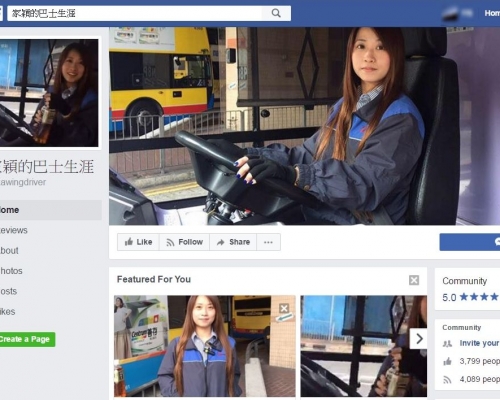Open the three-dot more options menu
This screenshot has height=400, width=500.
point(268,242)
